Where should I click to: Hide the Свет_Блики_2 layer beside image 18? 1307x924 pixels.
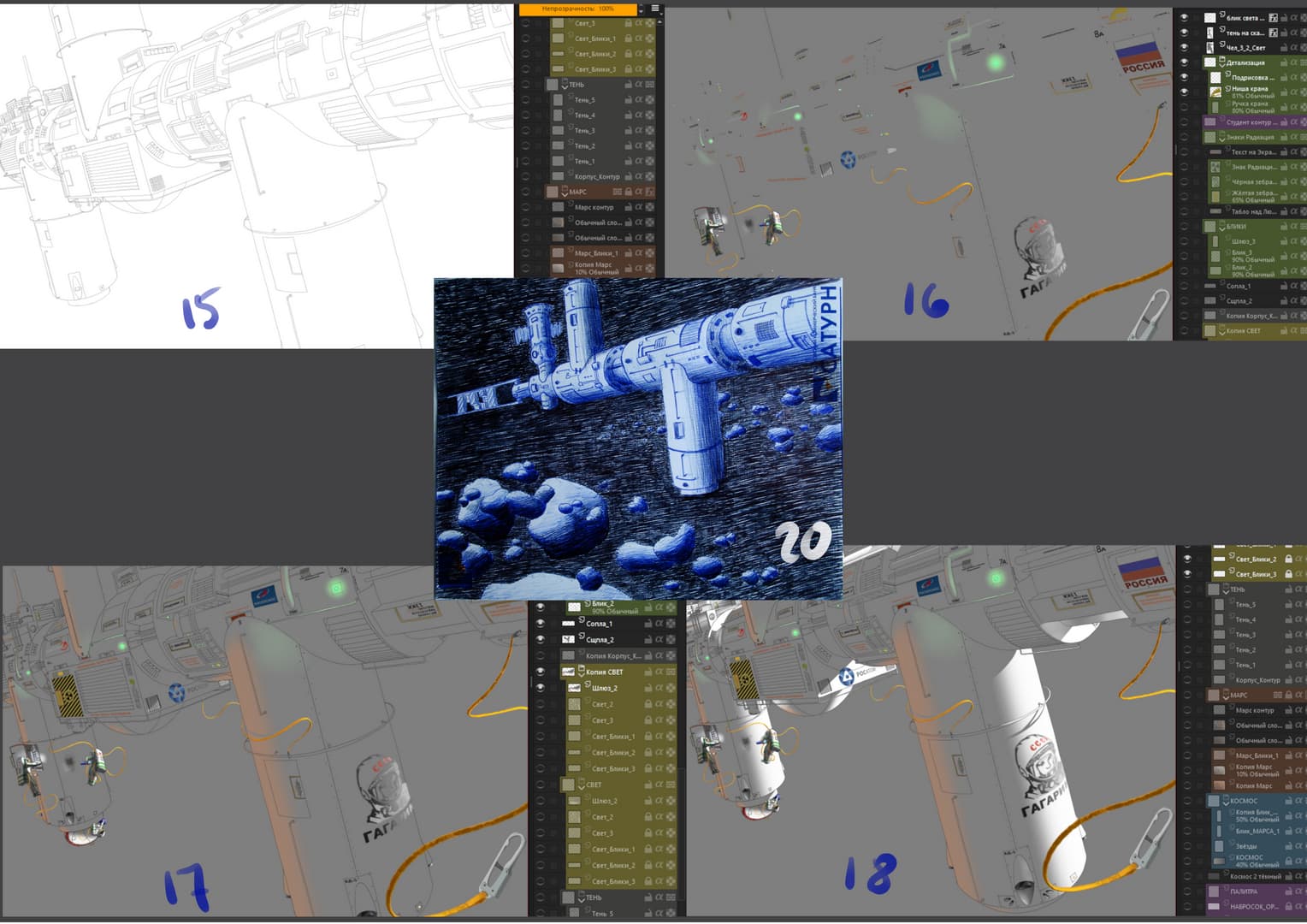(1187, 559)
